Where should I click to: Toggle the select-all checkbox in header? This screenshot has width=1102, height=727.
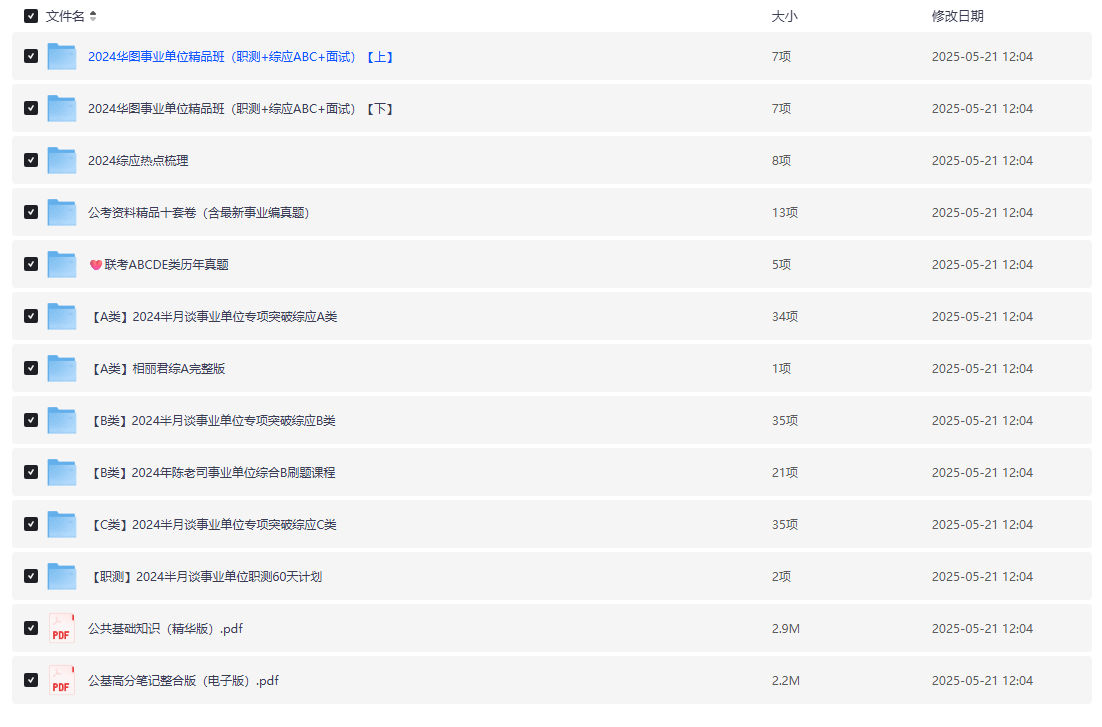31,16
